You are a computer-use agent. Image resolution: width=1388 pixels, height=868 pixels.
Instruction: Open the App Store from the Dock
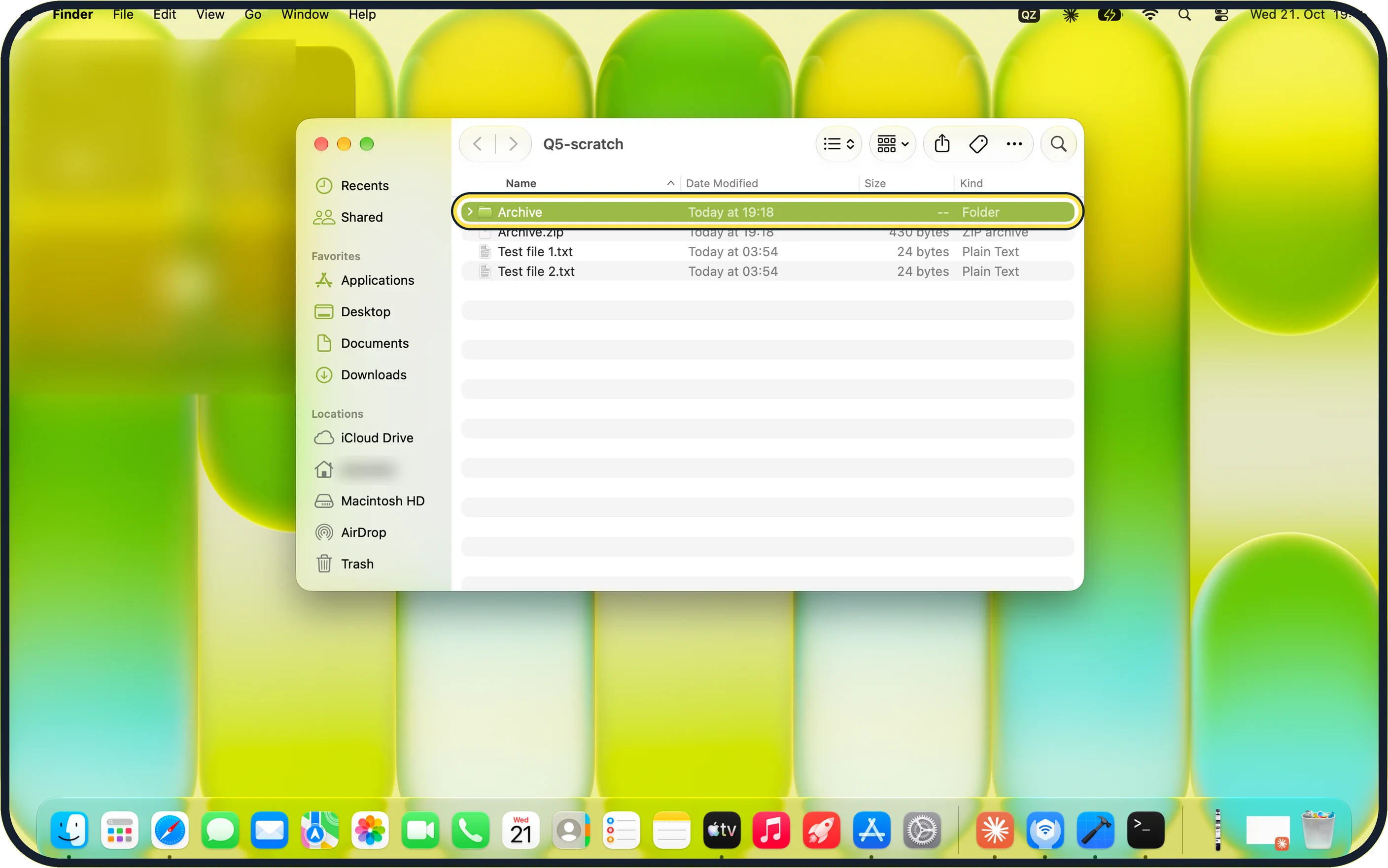click(x=871, y=830)
